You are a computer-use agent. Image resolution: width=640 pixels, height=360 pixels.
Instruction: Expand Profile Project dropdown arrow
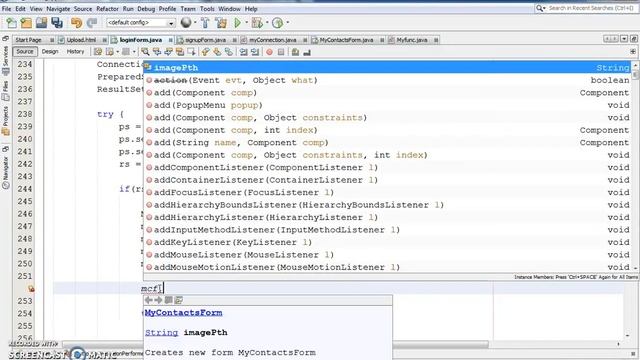[x=287, y=23]
